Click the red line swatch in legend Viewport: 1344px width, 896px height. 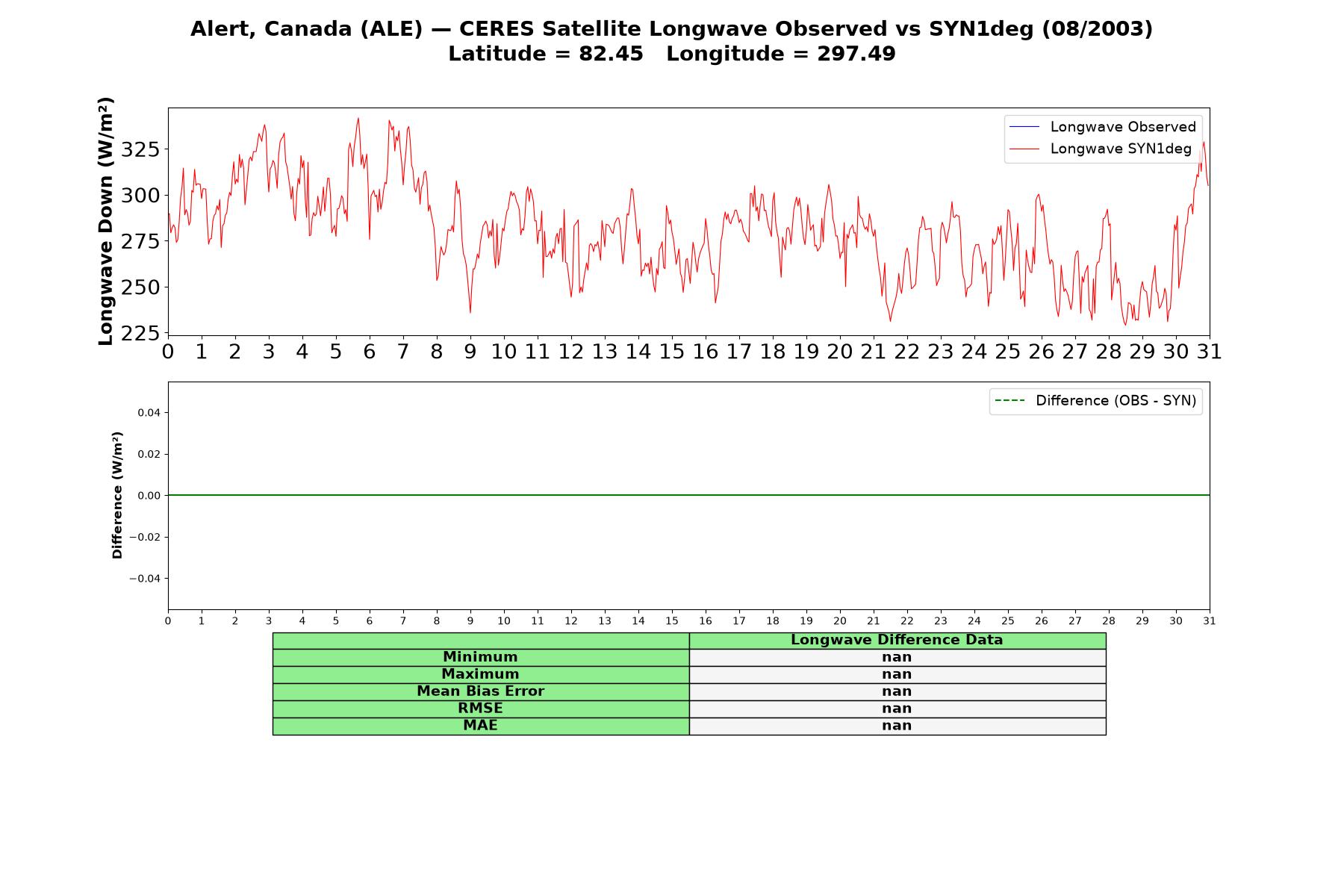click(1024, 149)
